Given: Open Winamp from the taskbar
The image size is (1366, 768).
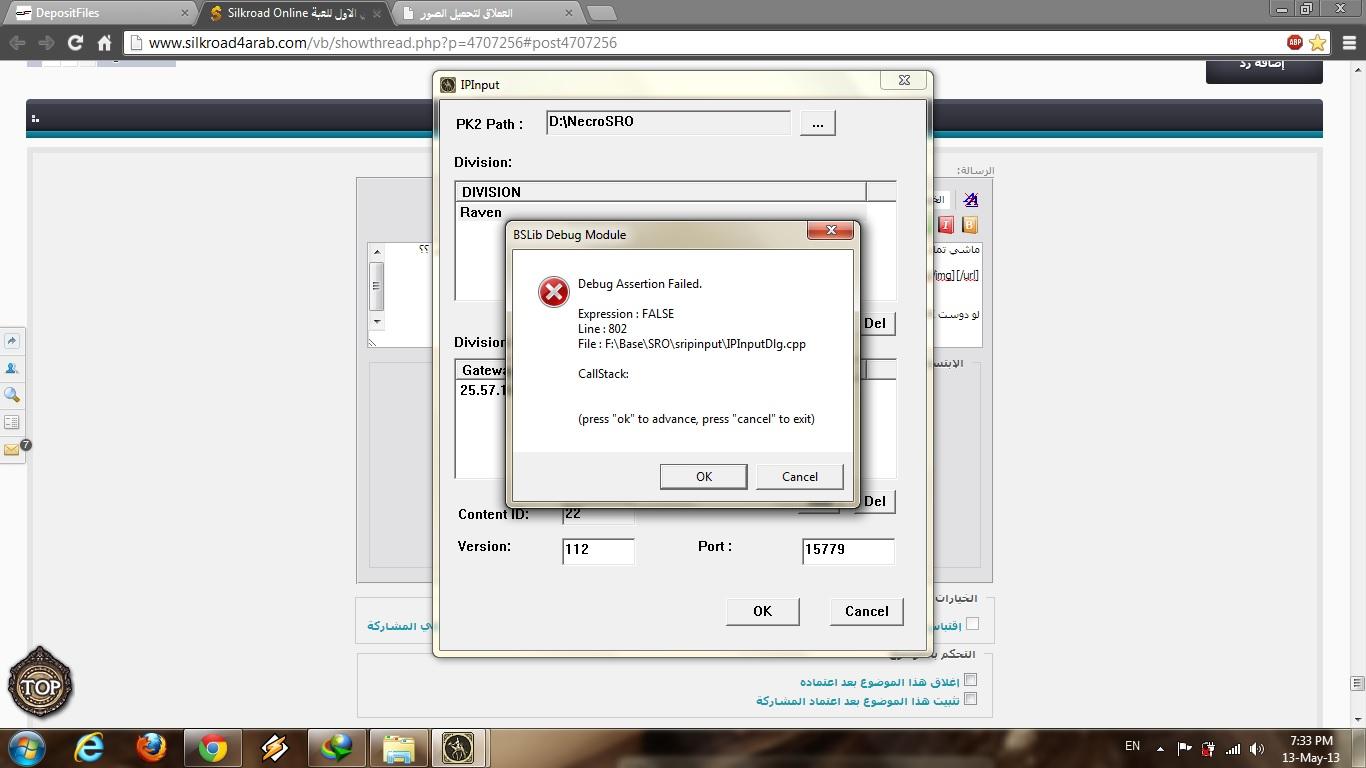Looking at the screenshot, I should (x=274, y=747).
